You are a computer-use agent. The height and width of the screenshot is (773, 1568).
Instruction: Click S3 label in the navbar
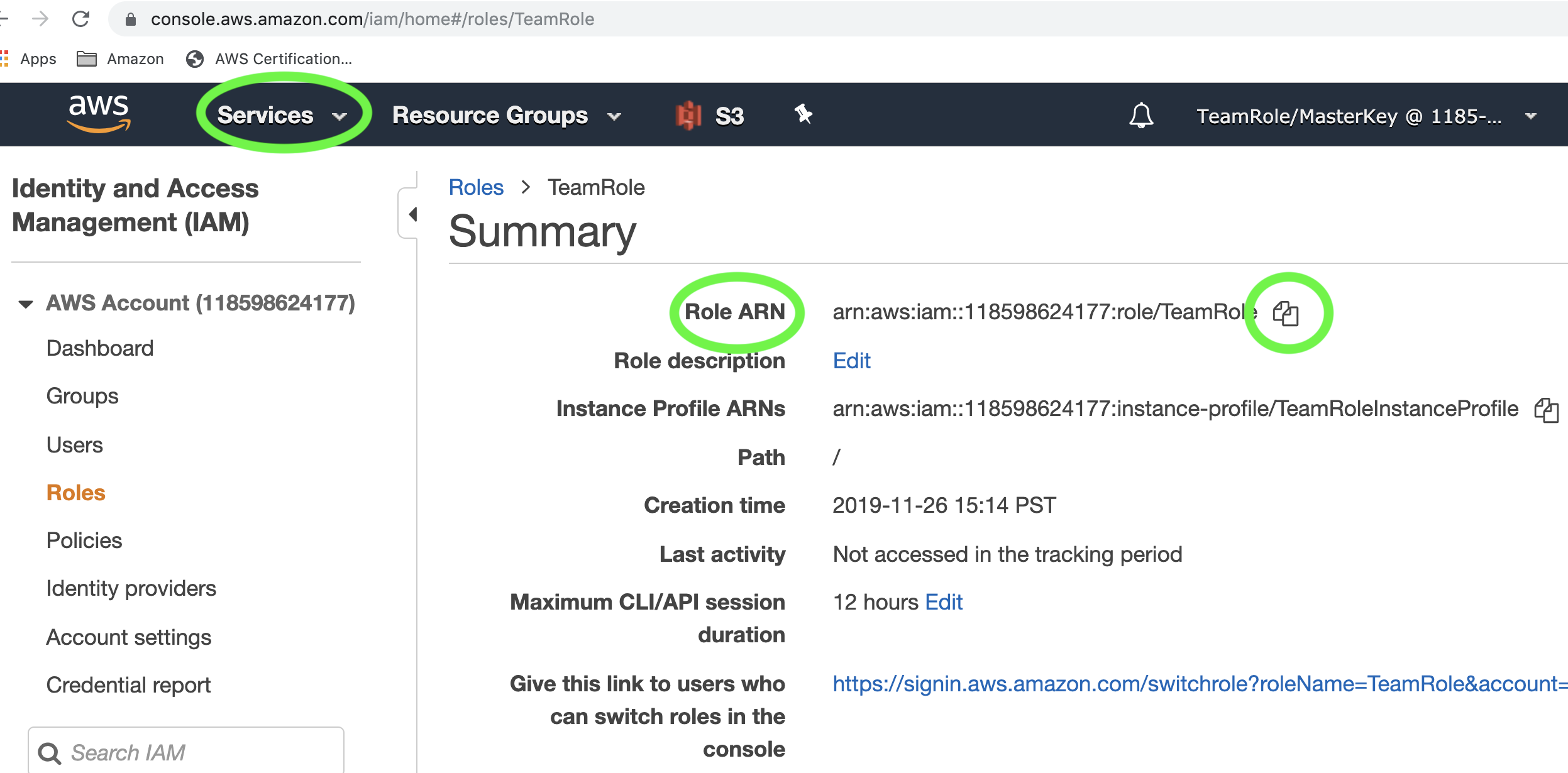[x=730, y=116]
